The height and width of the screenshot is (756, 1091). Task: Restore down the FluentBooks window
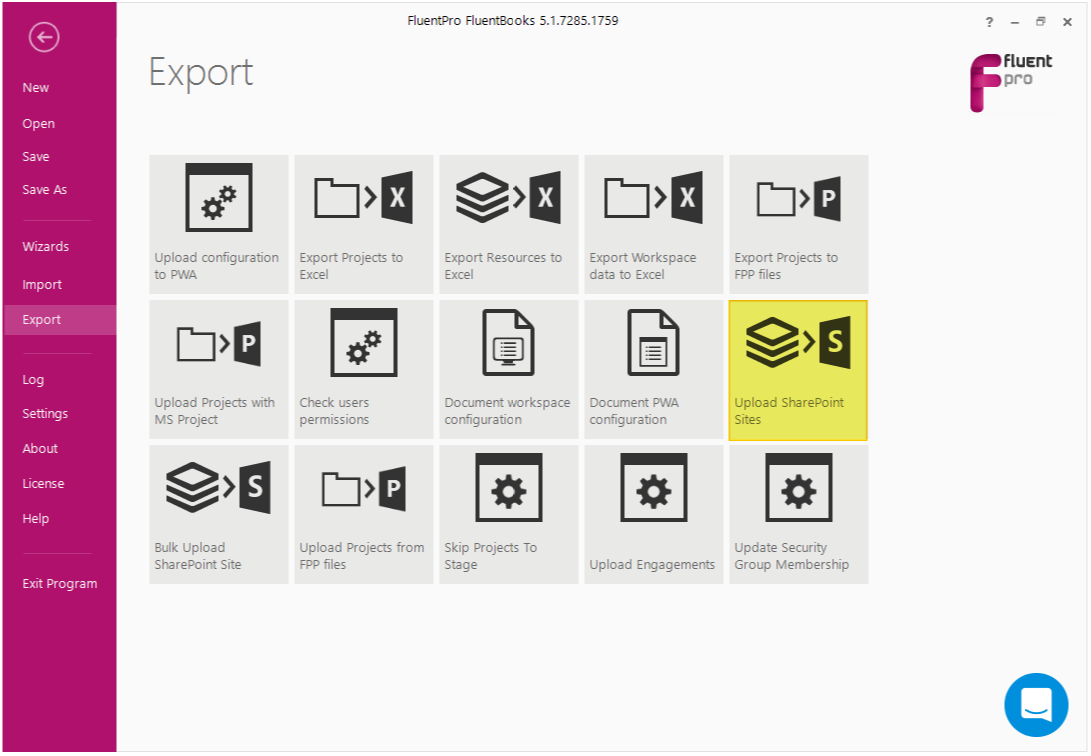1040,22
